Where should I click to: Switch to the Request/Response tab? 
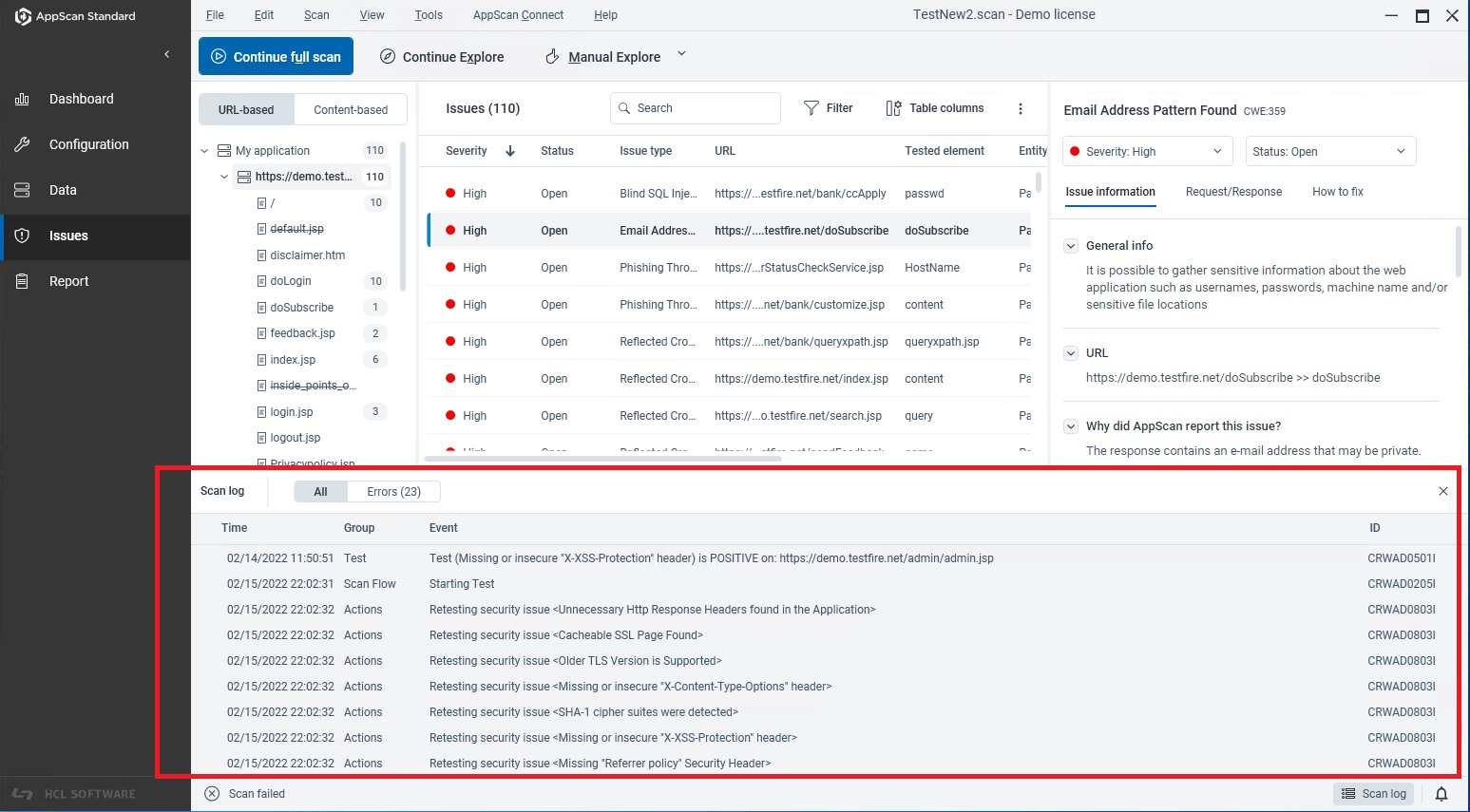click(1233, 192)
